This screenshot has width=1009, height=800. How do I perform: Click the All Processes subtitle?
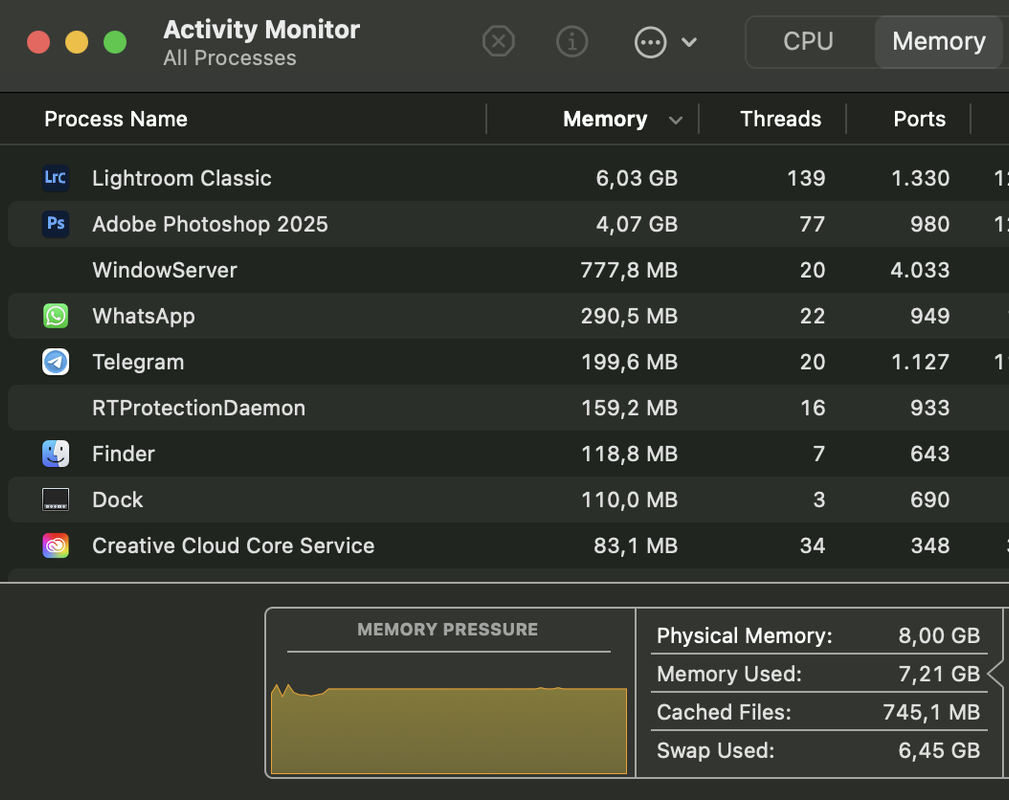point(230,58)
